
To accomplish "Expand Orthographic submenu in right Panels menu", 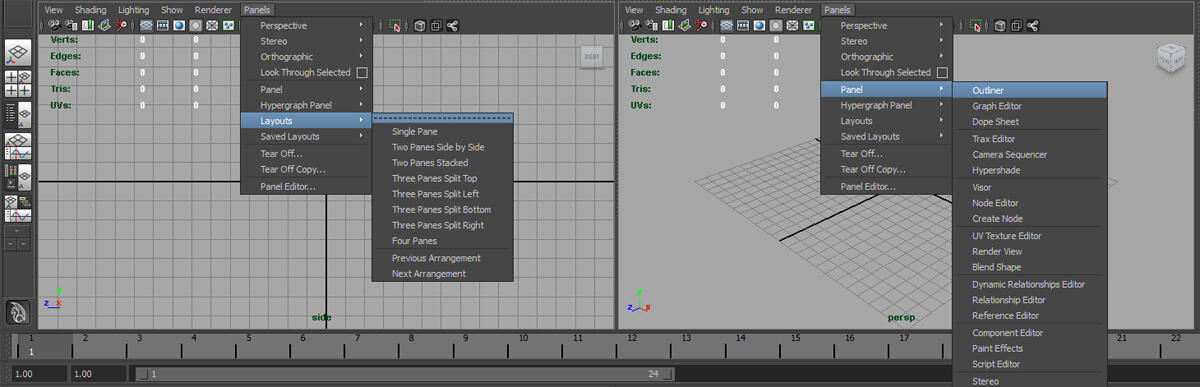I will click(x=887, y=57).
